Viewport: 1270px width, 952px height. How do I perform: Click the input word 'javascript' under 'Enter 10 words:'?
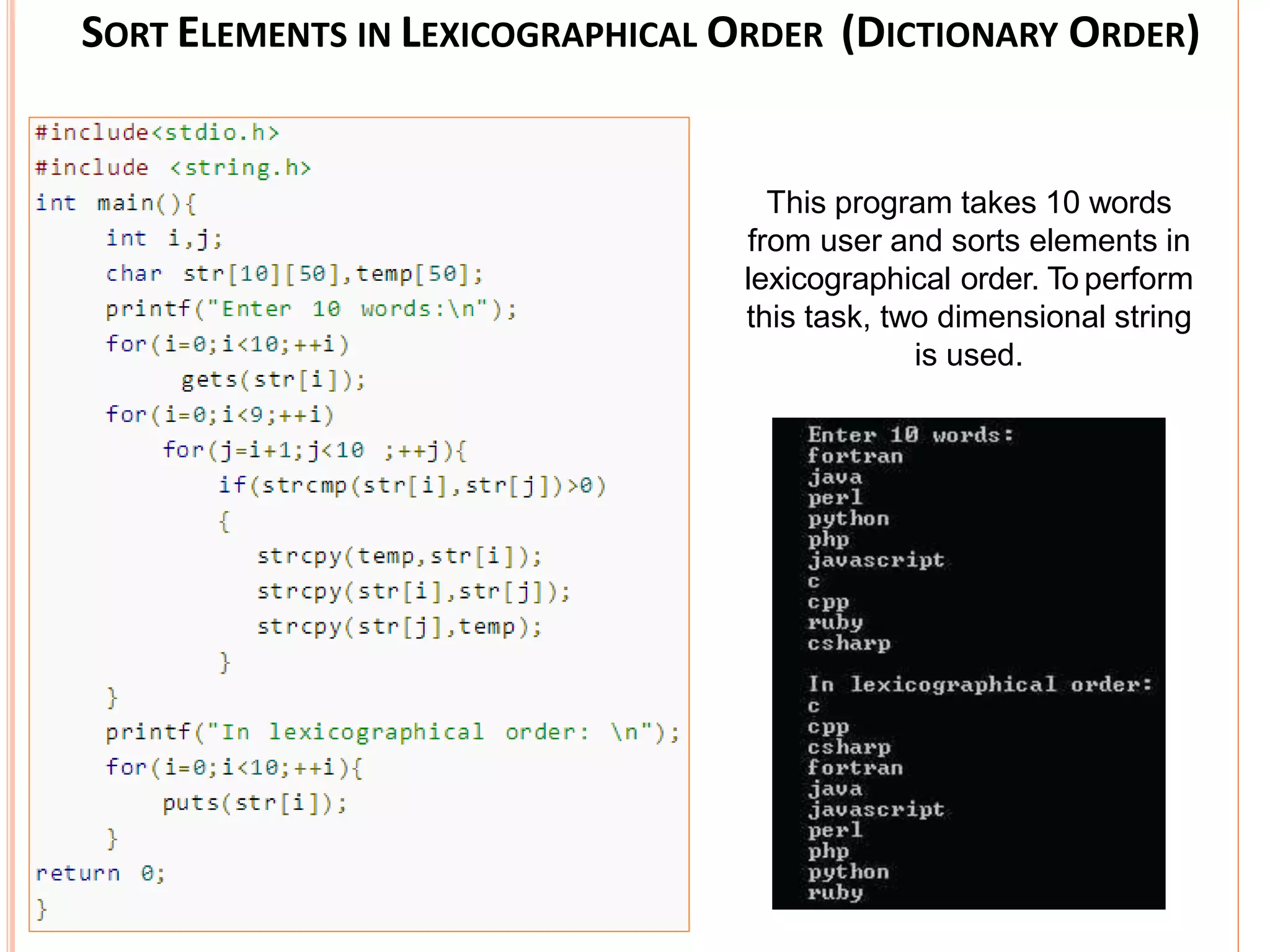click(876, 560)
